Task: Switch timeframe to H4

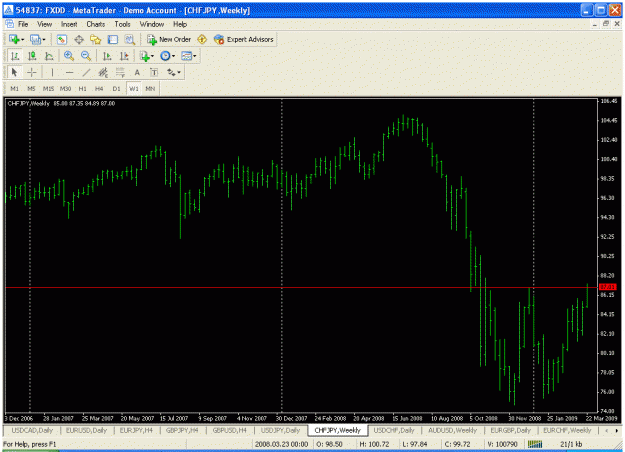Action: tap(99, 88)
